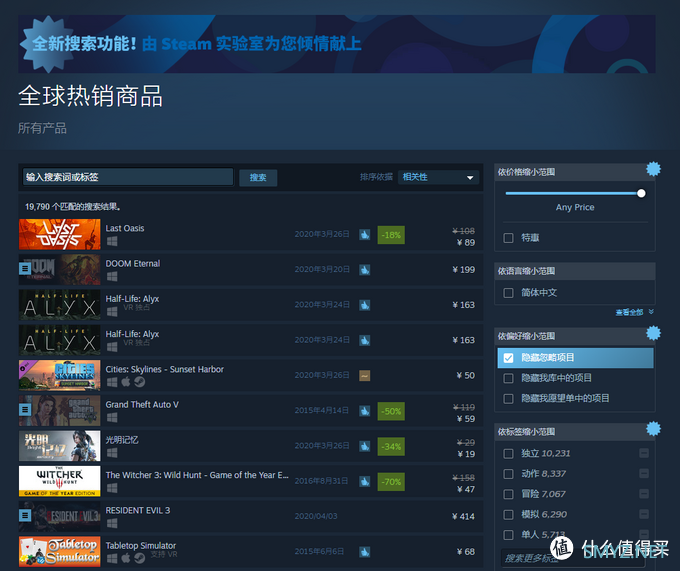The height and width of the screenshot is (571, 680).
Task: Check the 模拟 6,290 tag filter
Action: (508, 515)
